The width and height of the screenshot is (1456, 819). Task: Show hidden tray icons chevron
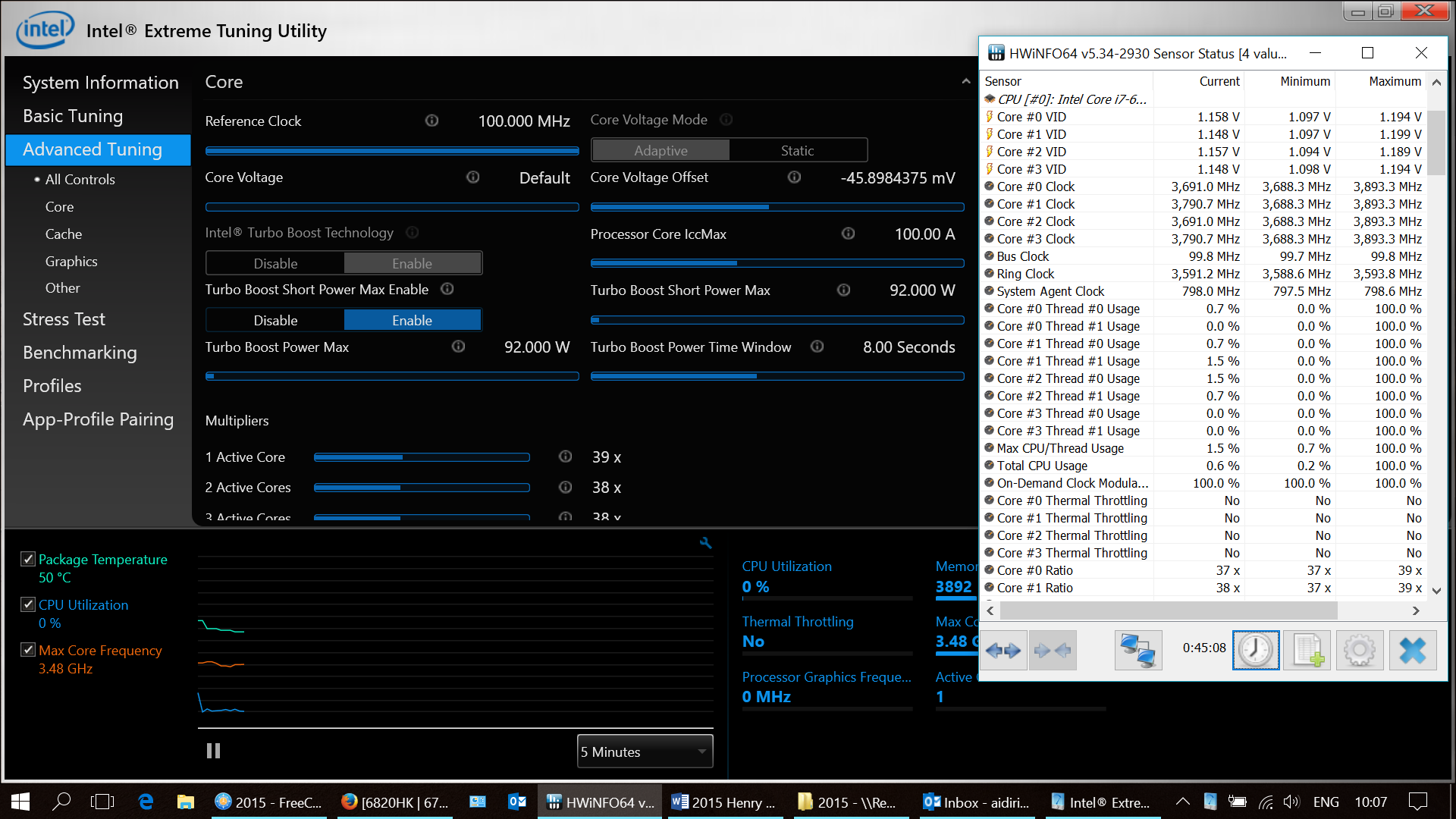pos(1182,802)
